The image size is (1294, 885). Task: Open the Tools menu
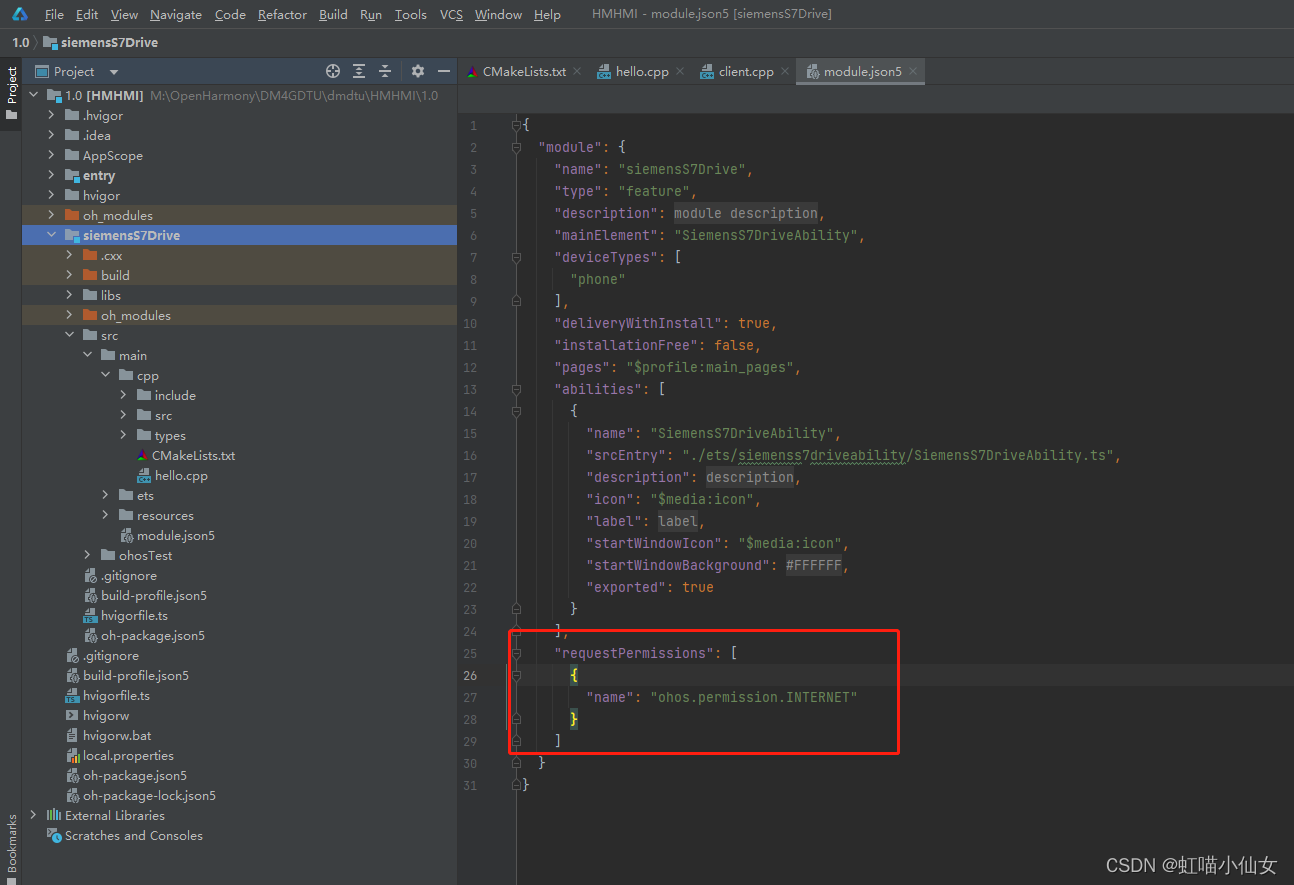(x=410, y=14)
